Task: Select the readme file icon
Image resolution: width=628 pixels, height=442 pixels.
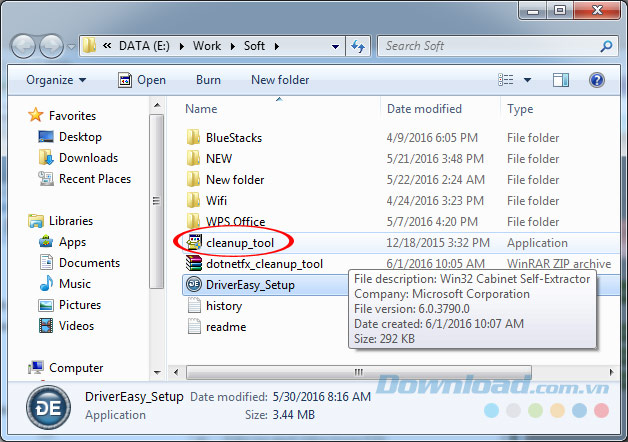Action: (x=194, y=326)
